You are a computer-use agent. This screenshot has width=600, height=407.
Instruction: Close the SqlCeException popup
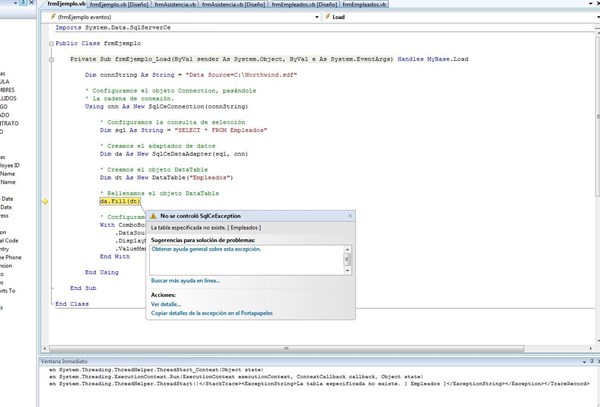pos(350,216)
